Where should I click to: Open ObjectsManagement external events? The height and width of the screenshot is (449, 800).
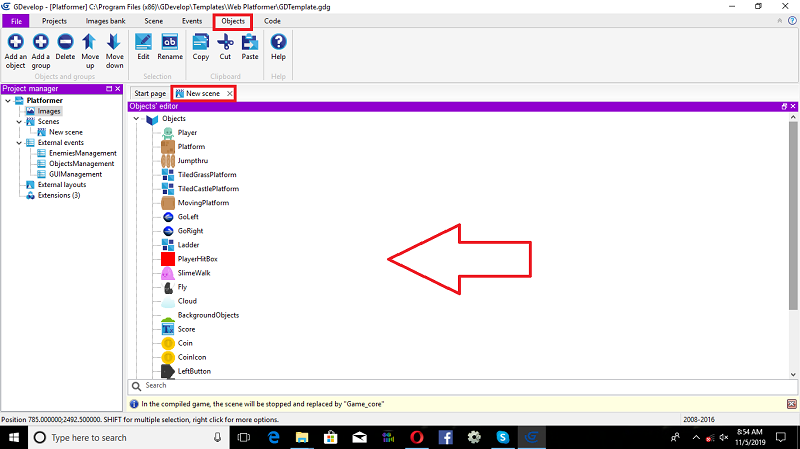pos(82,164)
